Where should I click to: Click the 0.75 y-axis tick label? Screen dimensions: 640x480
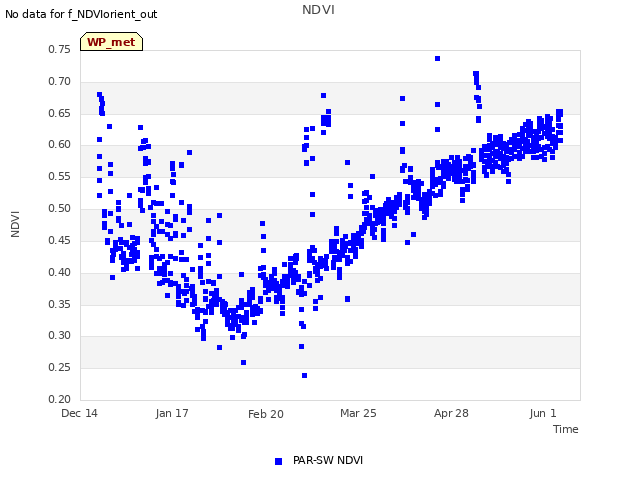(x=59, y=49)
